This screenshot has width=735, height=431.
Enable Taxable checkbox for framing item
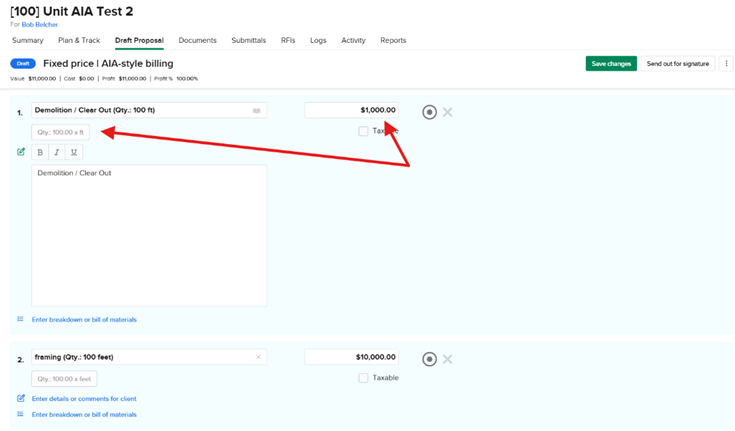pos(363,378)
